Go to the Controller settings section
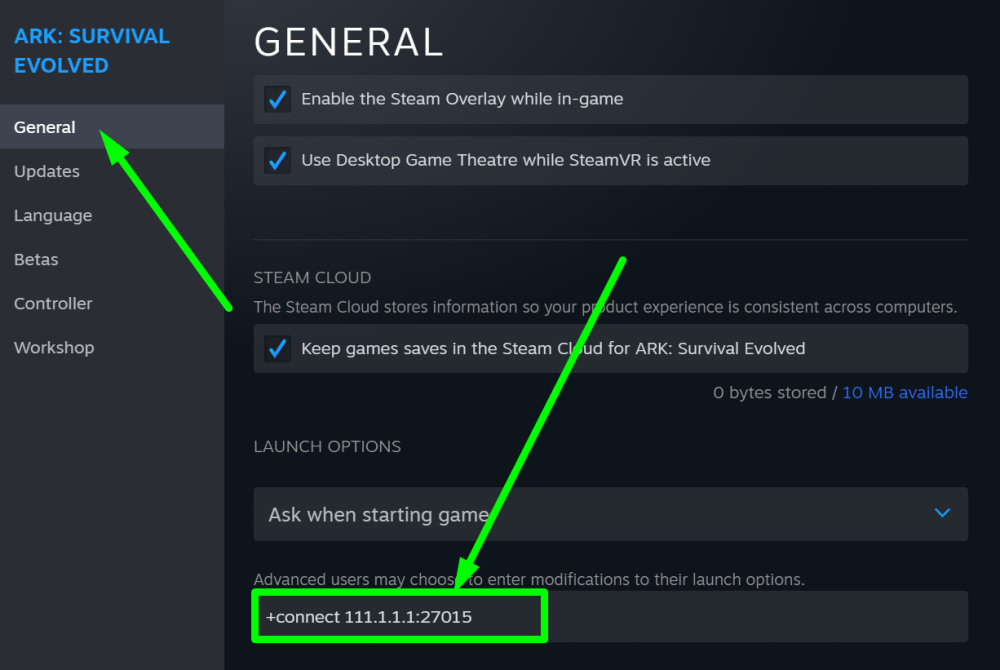1000x670 pixels. pos(53,303)
